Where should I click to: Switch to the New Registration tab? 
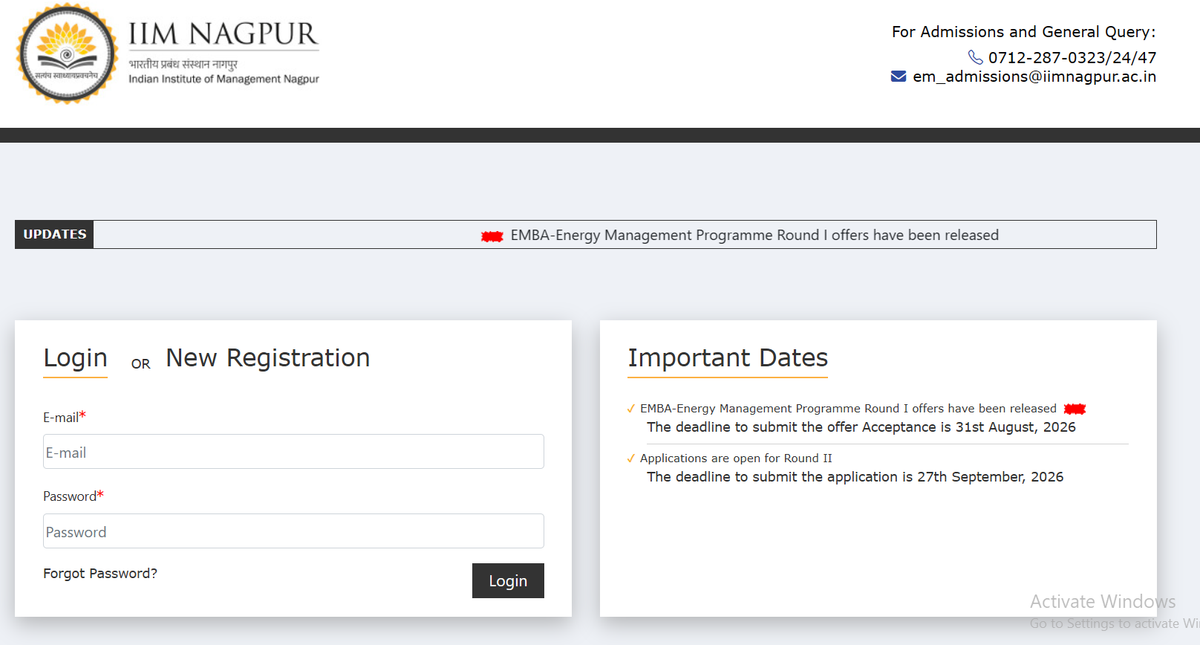pyautogui.click(x=268, y=358)
